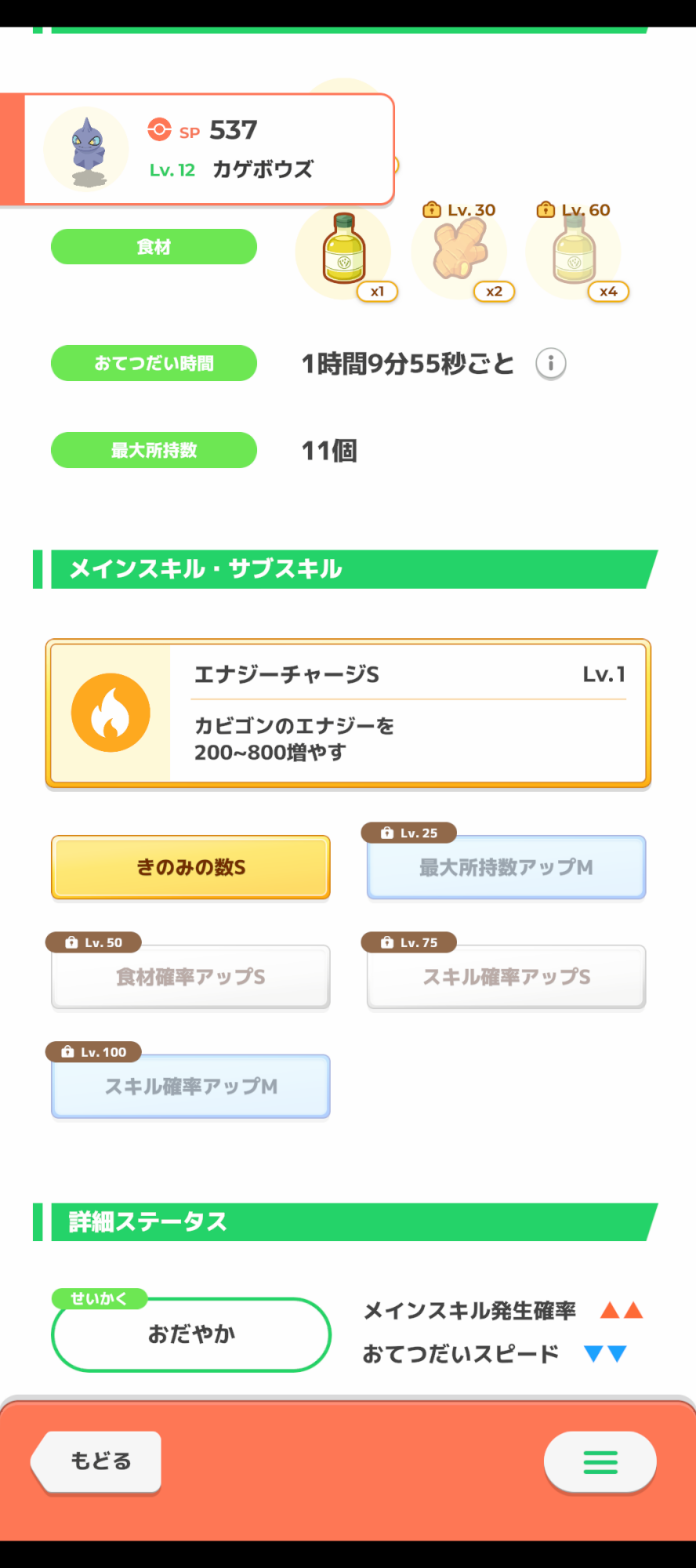This screenshot has height=1568, width=696.
Task: Tap the 最大所持数 green label
Action: point(154,450)
